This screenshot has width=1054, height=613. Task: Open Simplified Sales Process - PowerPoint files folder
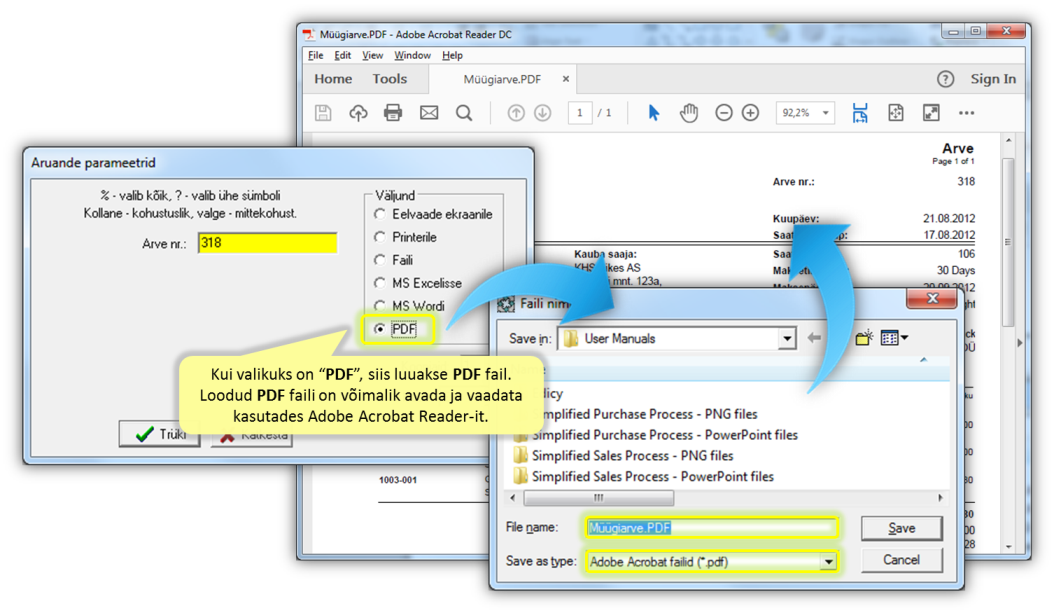click(x=652, y=477)
